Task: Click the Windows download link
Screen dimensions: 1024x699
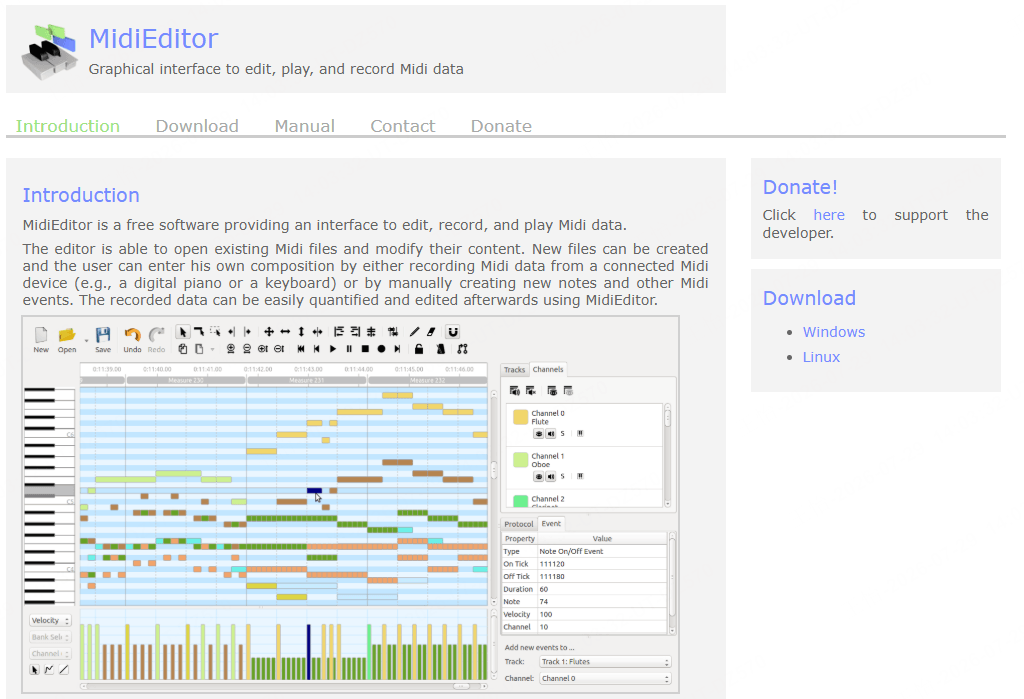Action: (834, 332)
